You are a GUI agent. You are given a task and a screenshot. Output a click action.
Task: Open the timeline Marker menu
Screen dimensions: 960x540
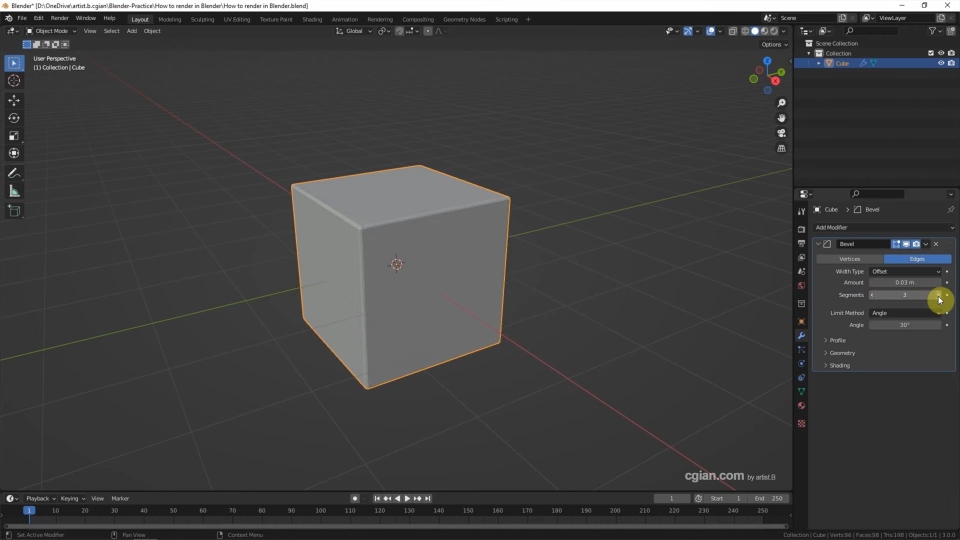pos(120,498)
